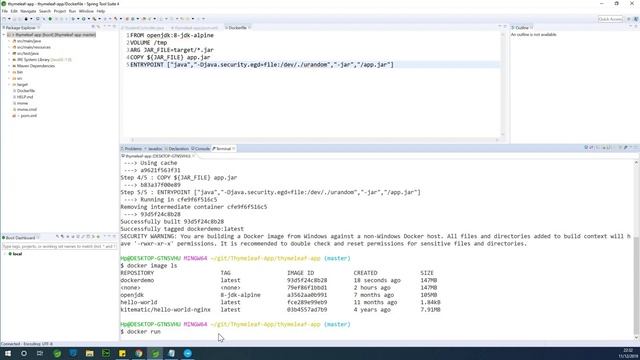Collapse all in Package Explorer toolbar
Viewport: 640px width, 360px height.
coord(93,27)
